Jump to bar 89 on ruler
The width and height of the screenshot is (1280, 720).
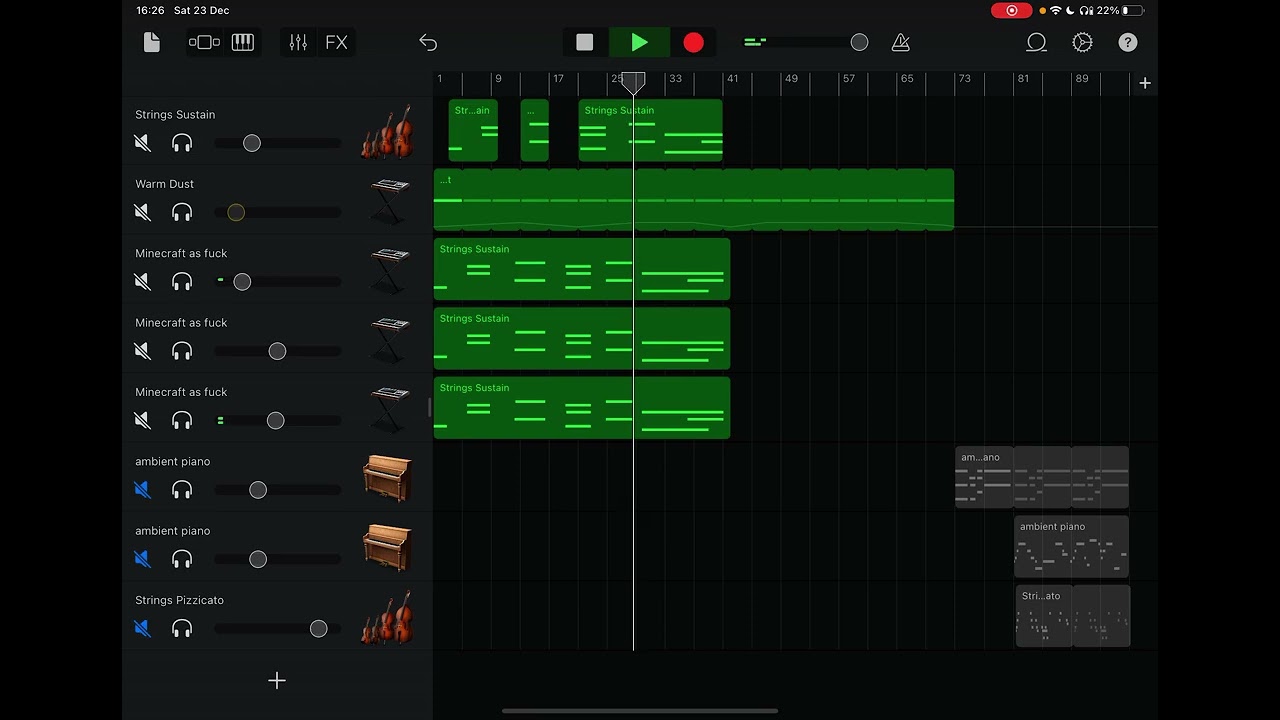[x=1081, y=79]
